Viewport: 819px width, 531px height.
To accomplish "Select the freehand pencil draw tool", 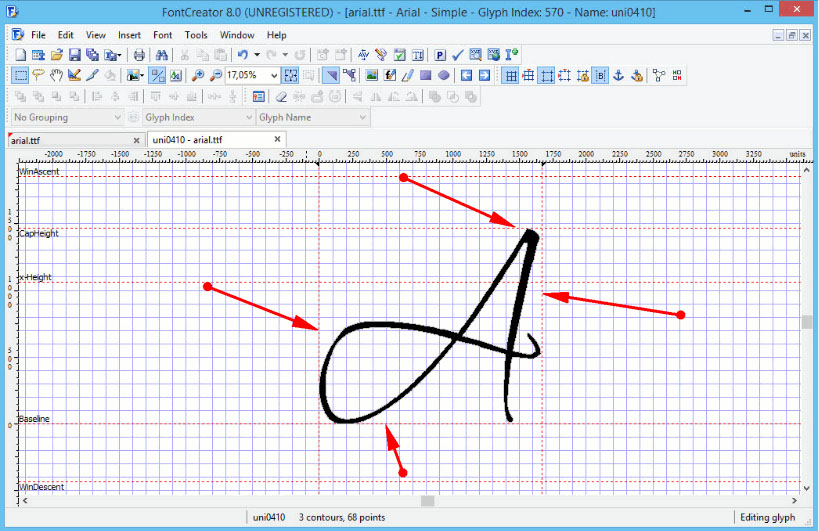I will (407, 76).
